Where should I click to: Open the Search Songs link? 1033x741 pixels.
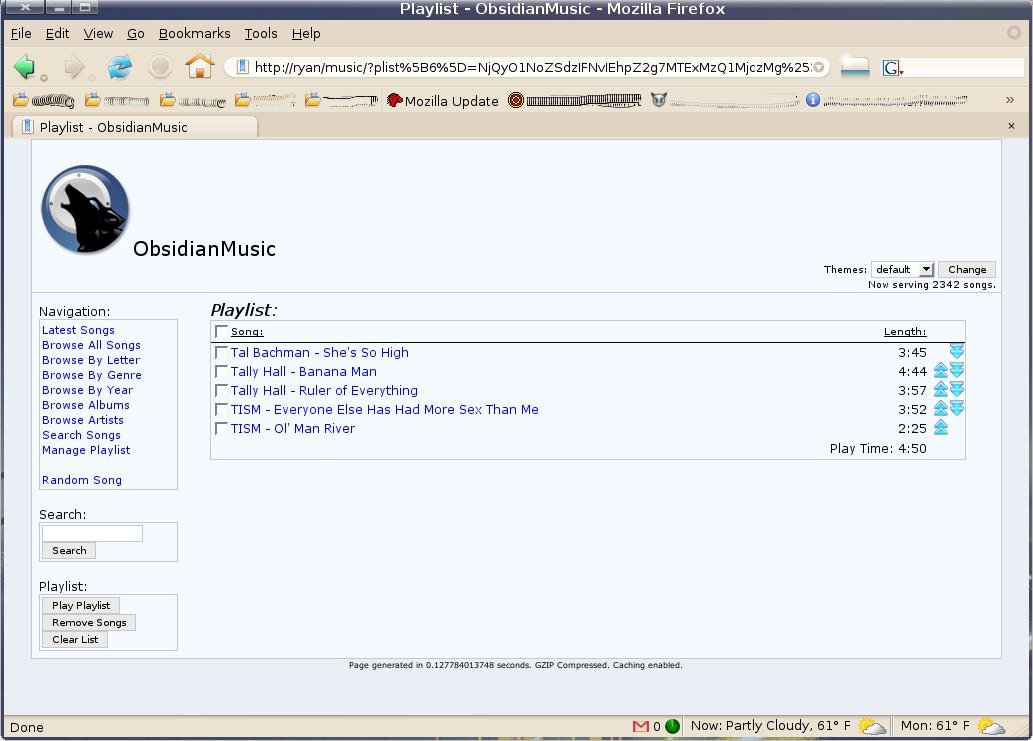click(82, 435)
